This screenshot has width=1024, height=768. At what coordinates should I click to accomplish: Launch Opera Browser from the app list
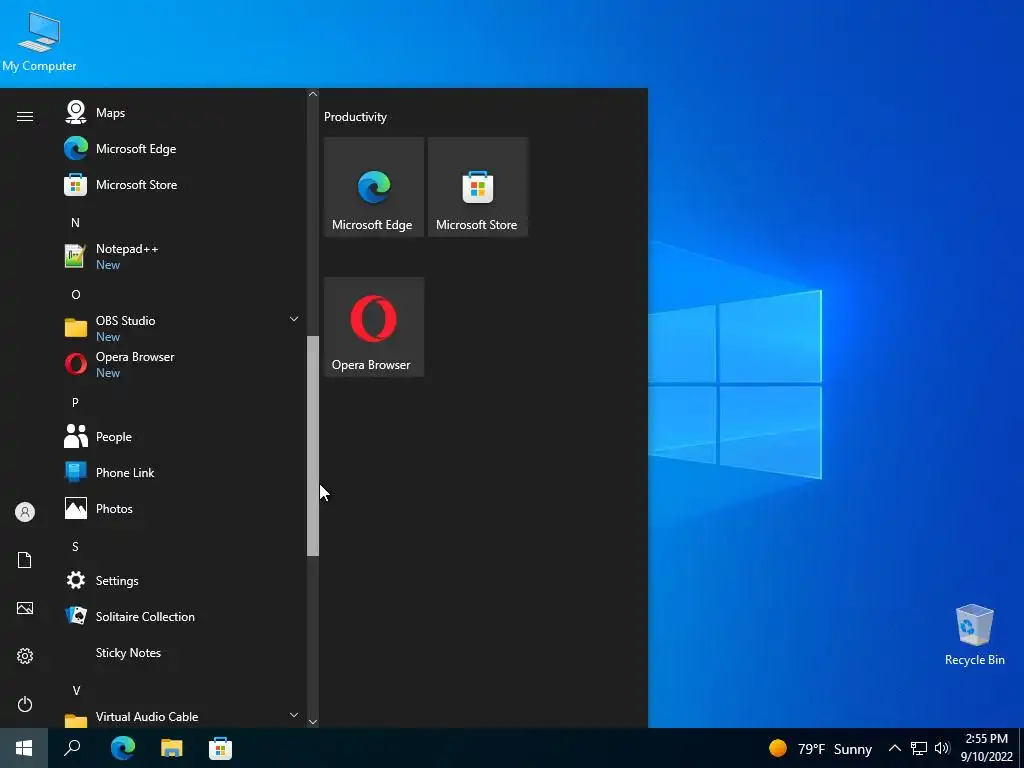click(183, 364)
